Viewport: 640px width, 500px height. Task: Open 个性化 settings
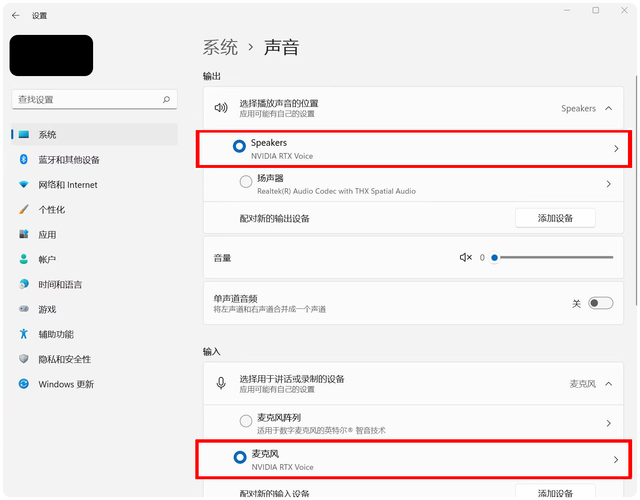(94, 209)
